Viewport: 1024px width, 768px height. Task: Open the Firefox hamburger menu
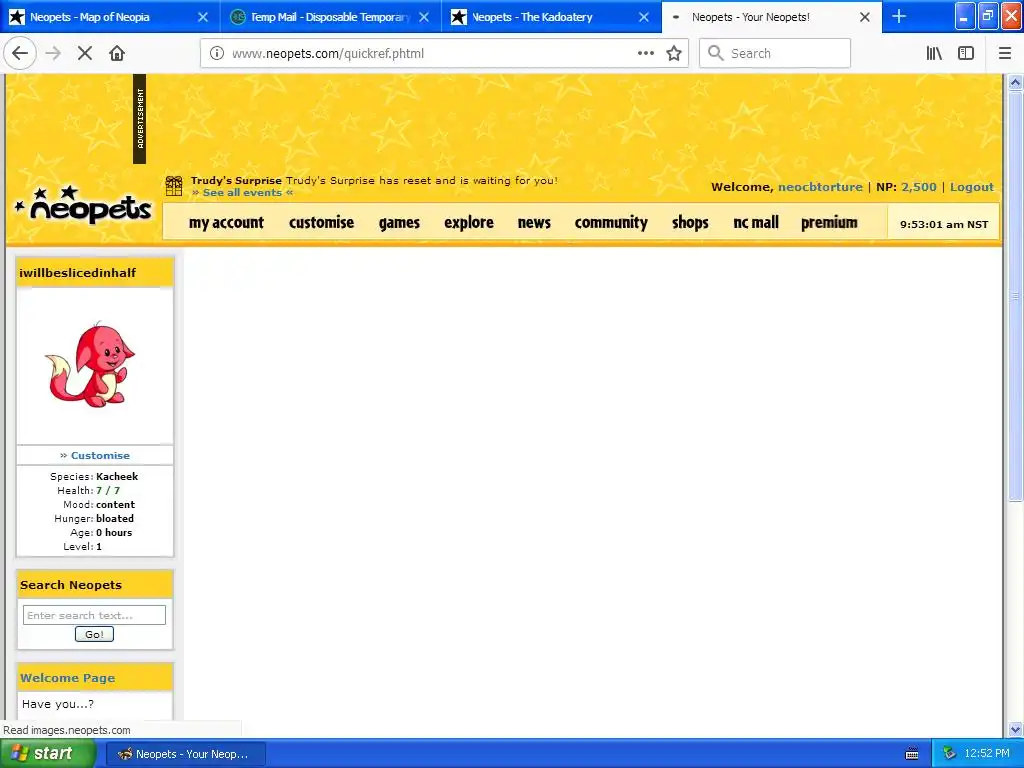click(1004, 54)
